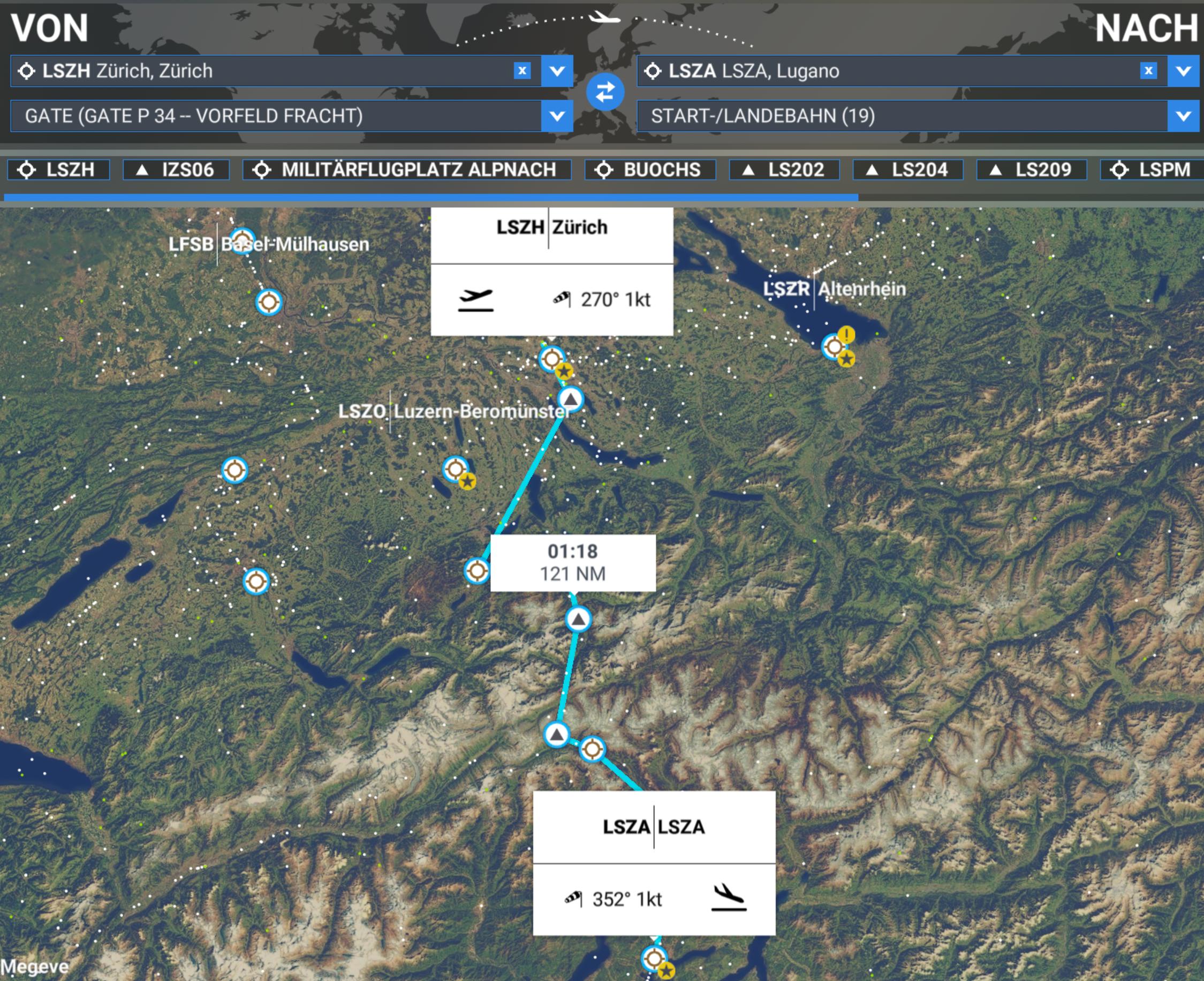This screenshot has height=981, width=1204.
Task: Click the LSPM waypoint entry
Action: pos(1152,170)
